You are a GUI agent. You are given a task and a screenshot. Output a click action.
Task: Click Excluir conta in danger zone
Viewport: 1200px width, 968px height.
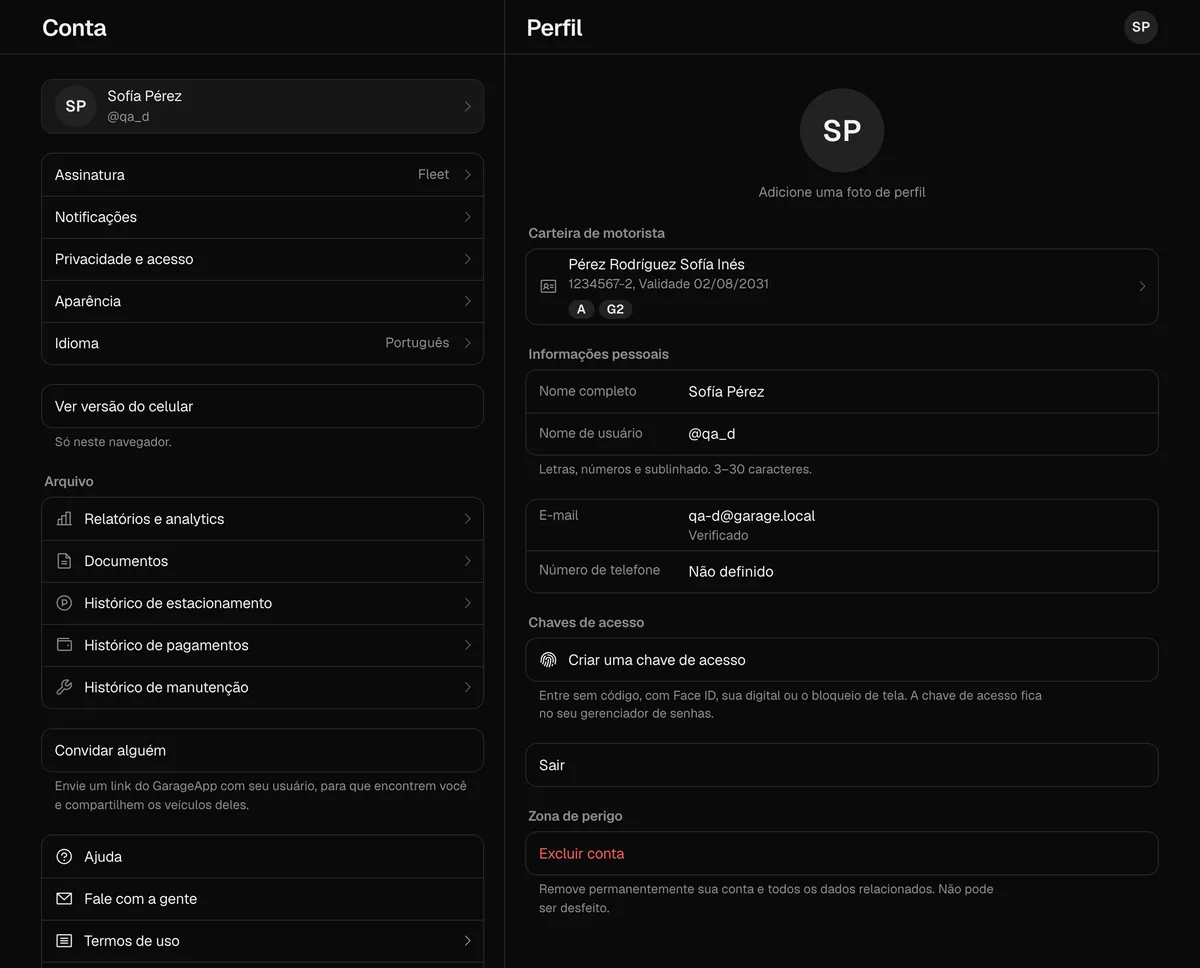[842, 854]
